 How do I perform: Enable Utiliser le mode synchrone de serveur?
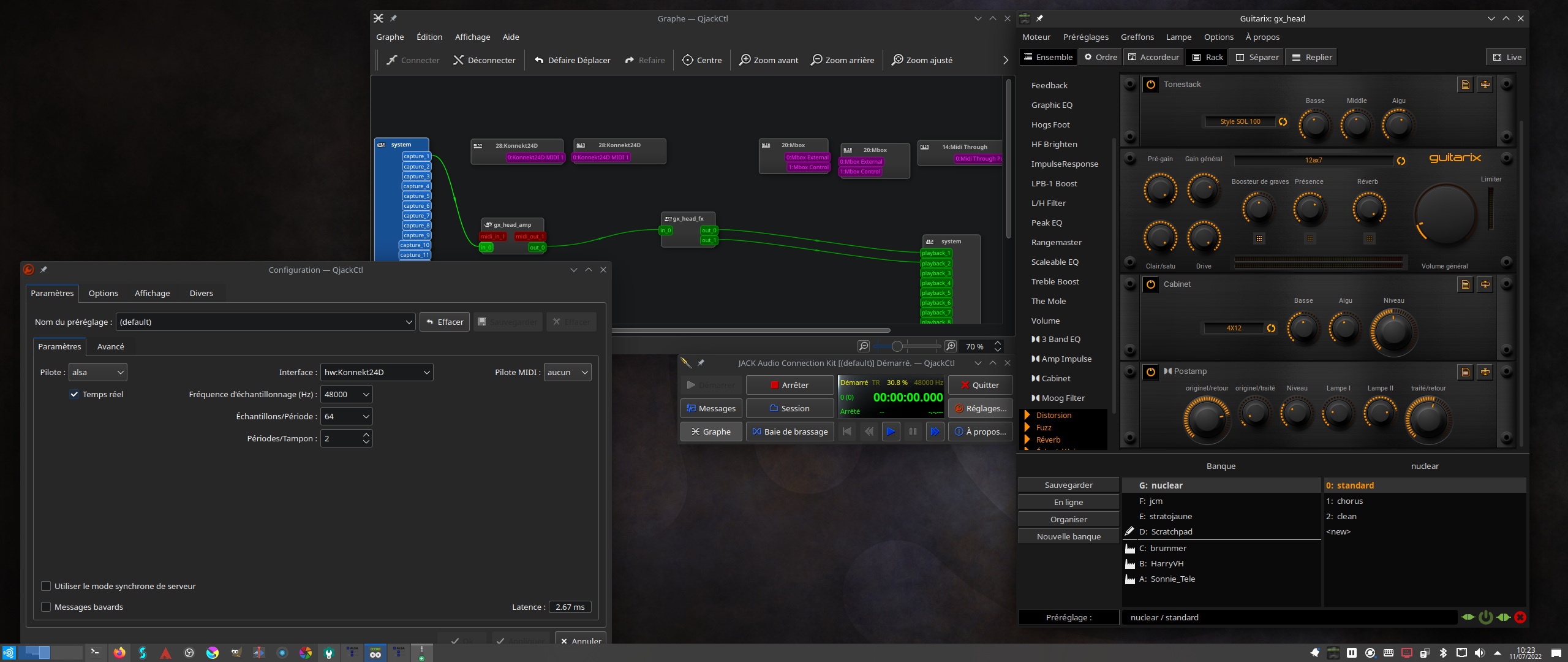(x=46, y=586)
